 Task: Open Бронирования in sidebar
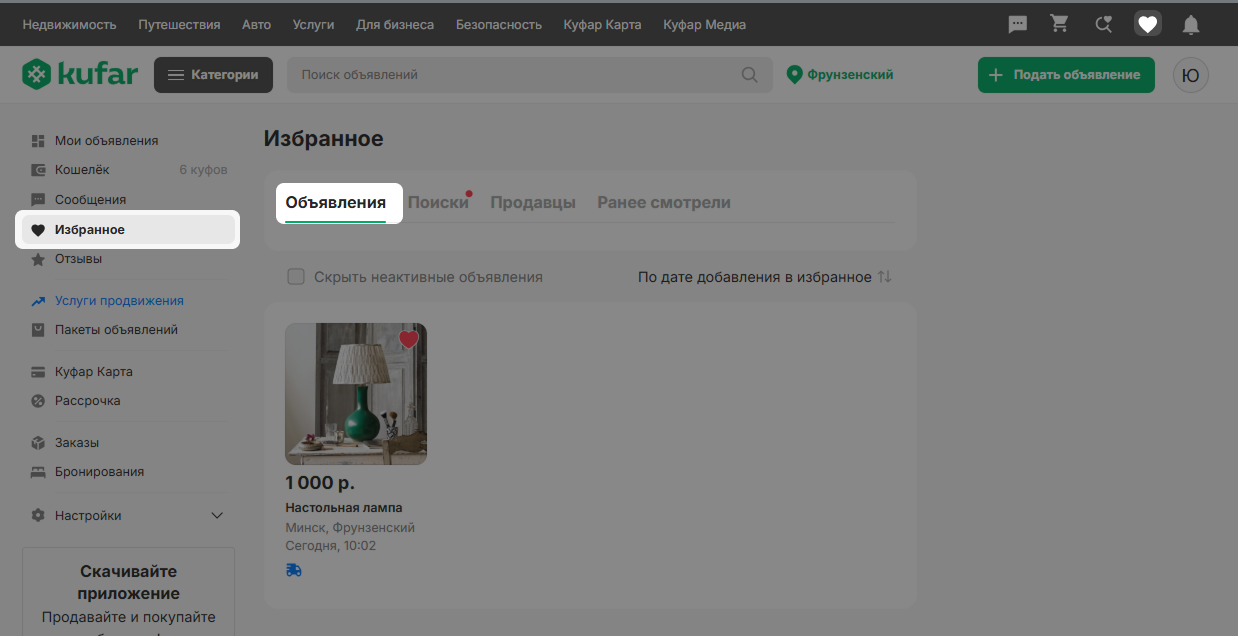point(99,472)
